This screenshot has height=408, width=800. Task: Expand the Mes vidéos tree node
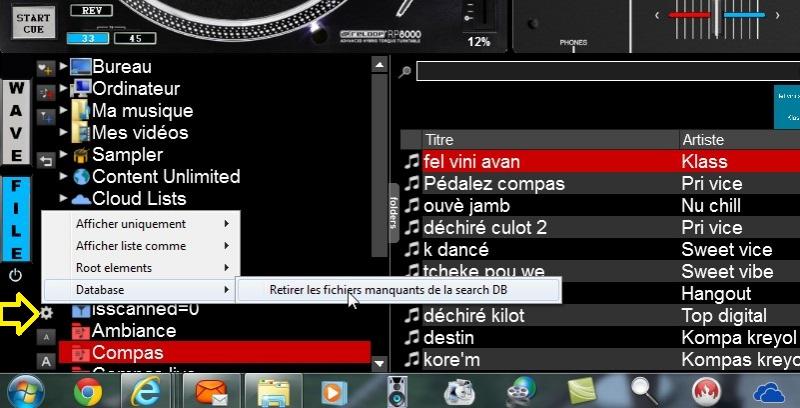63,132
